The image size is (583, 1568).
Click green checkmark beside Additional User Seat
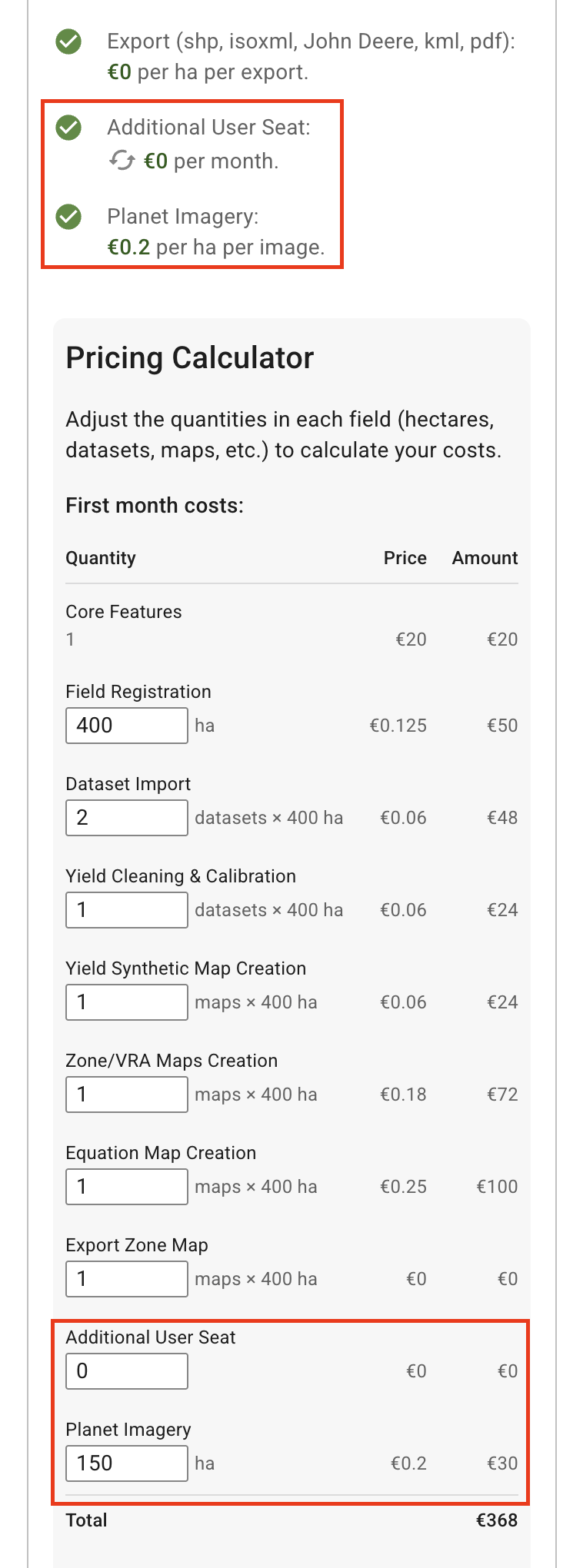click(69, 128)
